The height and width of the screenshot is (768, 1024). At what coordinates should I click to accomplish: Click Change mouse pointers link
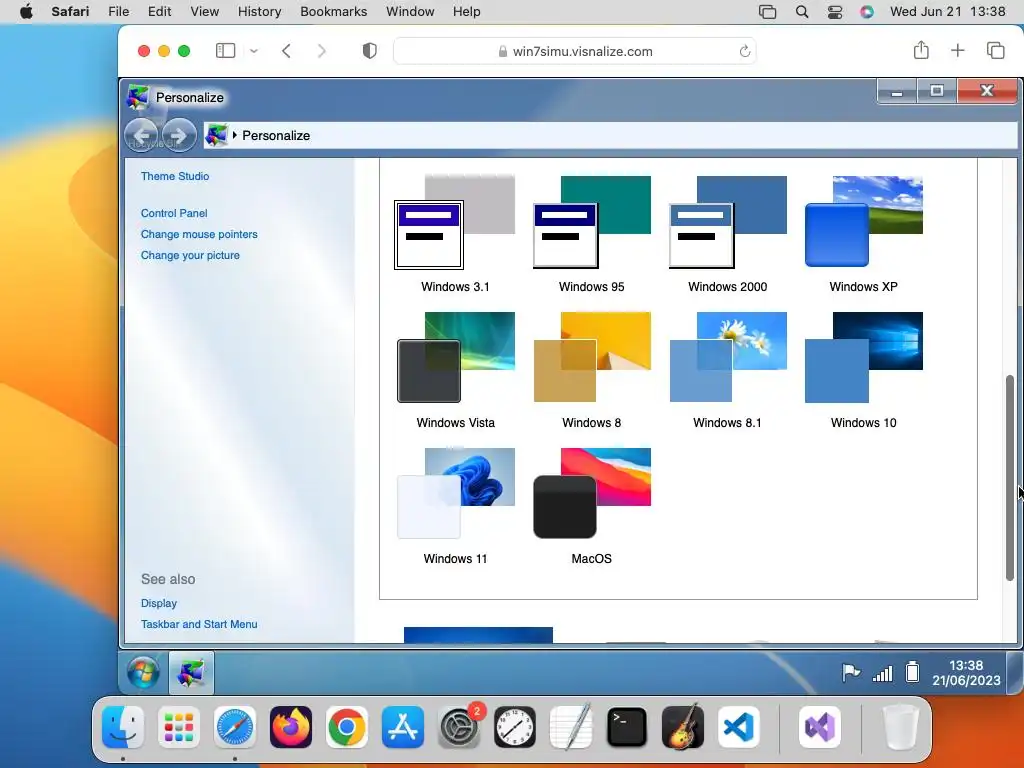(x=199, y=234)
